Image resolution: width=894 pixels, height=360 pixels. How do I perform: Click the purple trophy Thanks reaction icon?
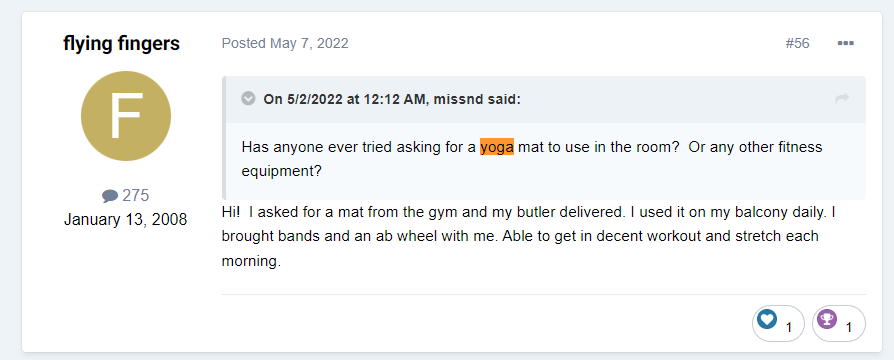click(x=827, y=319)
